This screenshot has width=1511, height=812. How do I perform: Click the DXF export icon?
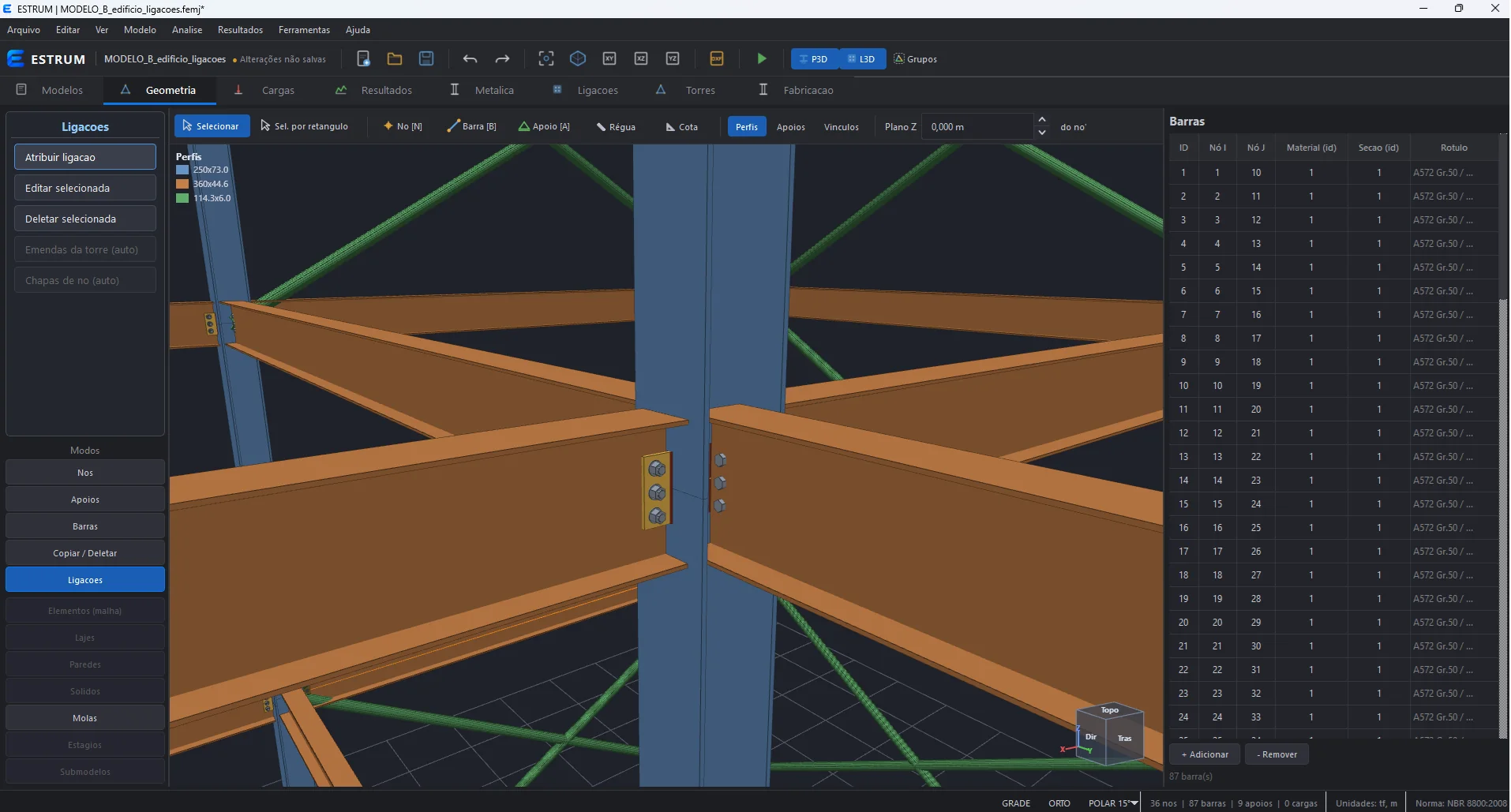[717, 59]
